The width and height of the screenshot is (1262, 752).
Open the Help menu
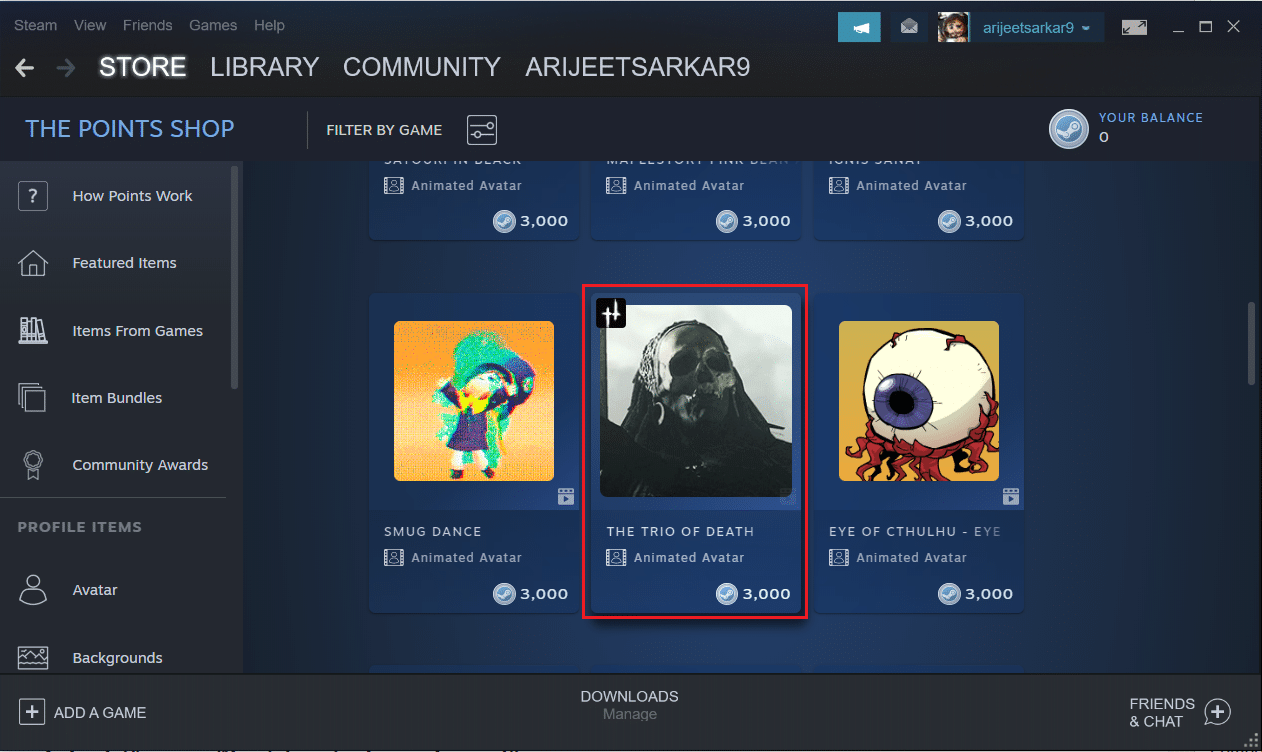click(x=269, y=25)
